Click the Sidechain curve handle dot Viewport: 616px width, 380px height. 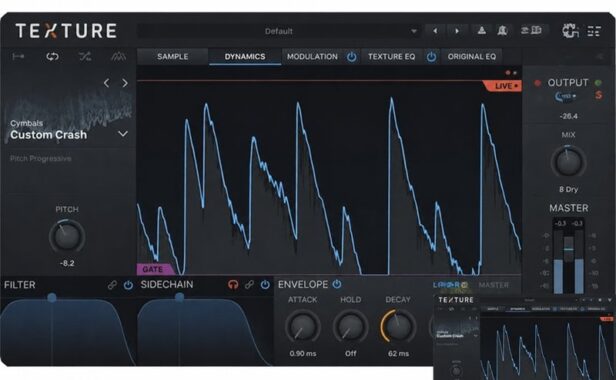[x=180, y=297]
